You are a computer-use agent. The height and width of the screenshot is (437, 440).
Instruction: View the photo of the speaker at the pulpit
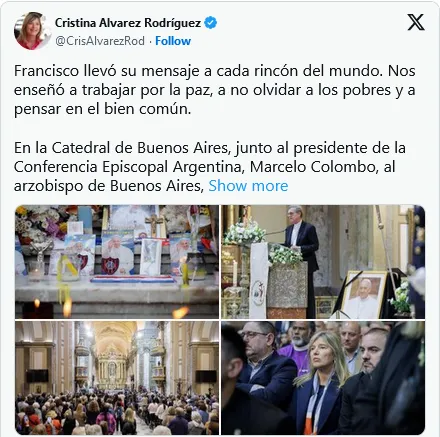click(x=323, y=262)
